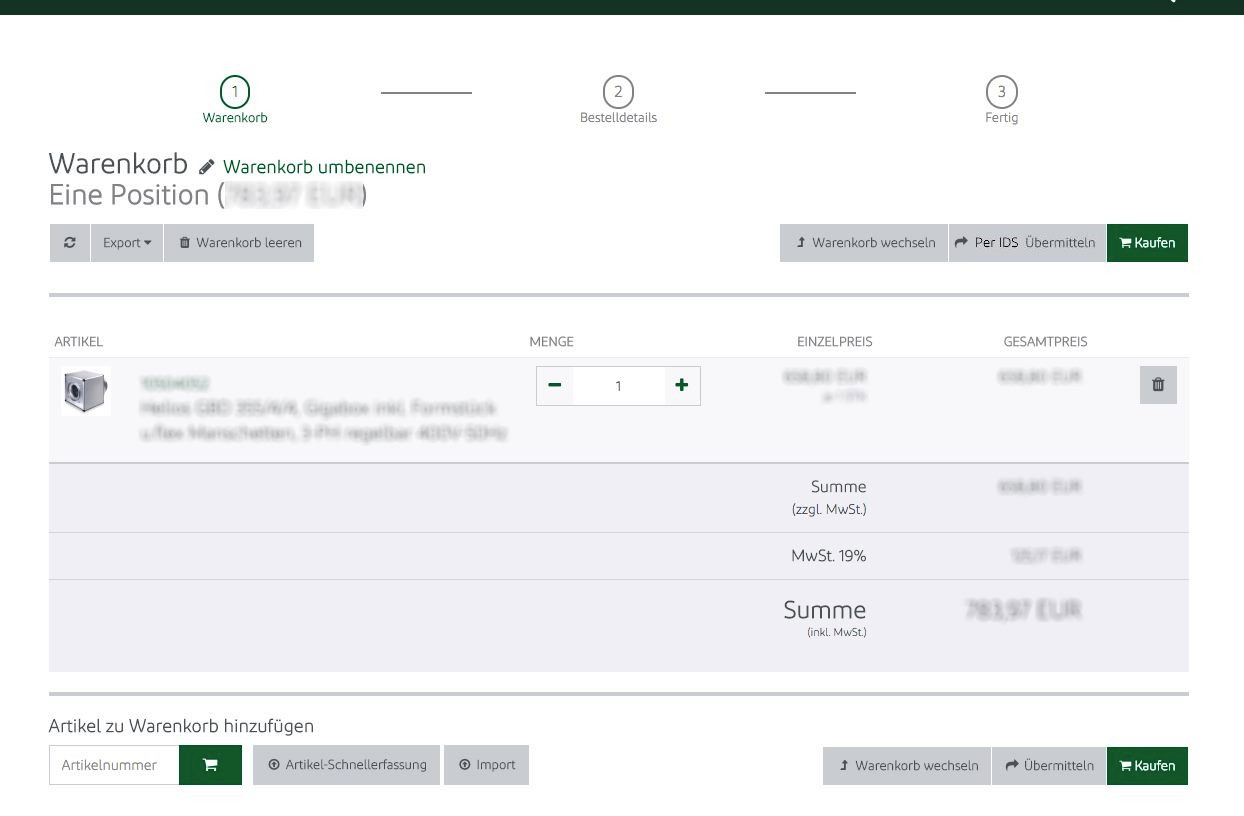Click the bottom Kaufen button
The image size is (1244, 816).
click(x=1147, y=766)
